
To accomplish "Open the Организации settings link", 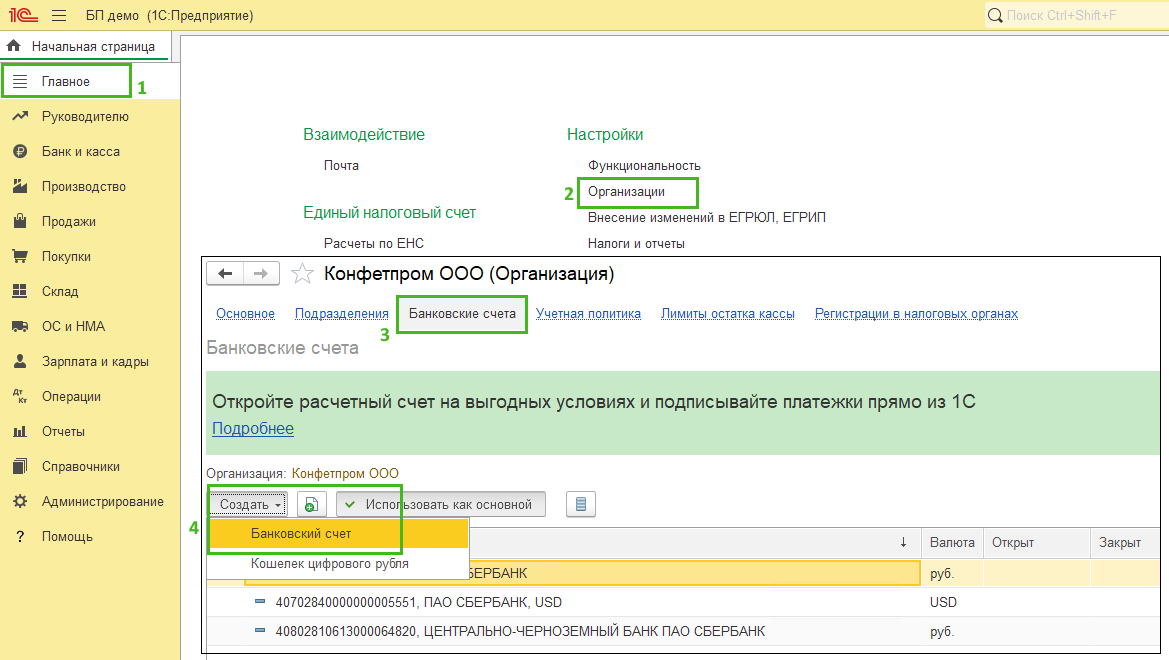I will (626, 192).
